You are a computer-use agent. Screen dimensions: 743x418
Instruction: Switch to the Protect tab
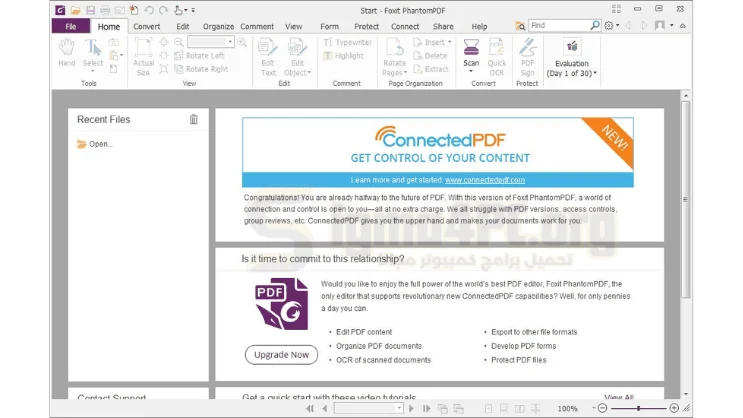pyautogui.click(x=366, y=27)
